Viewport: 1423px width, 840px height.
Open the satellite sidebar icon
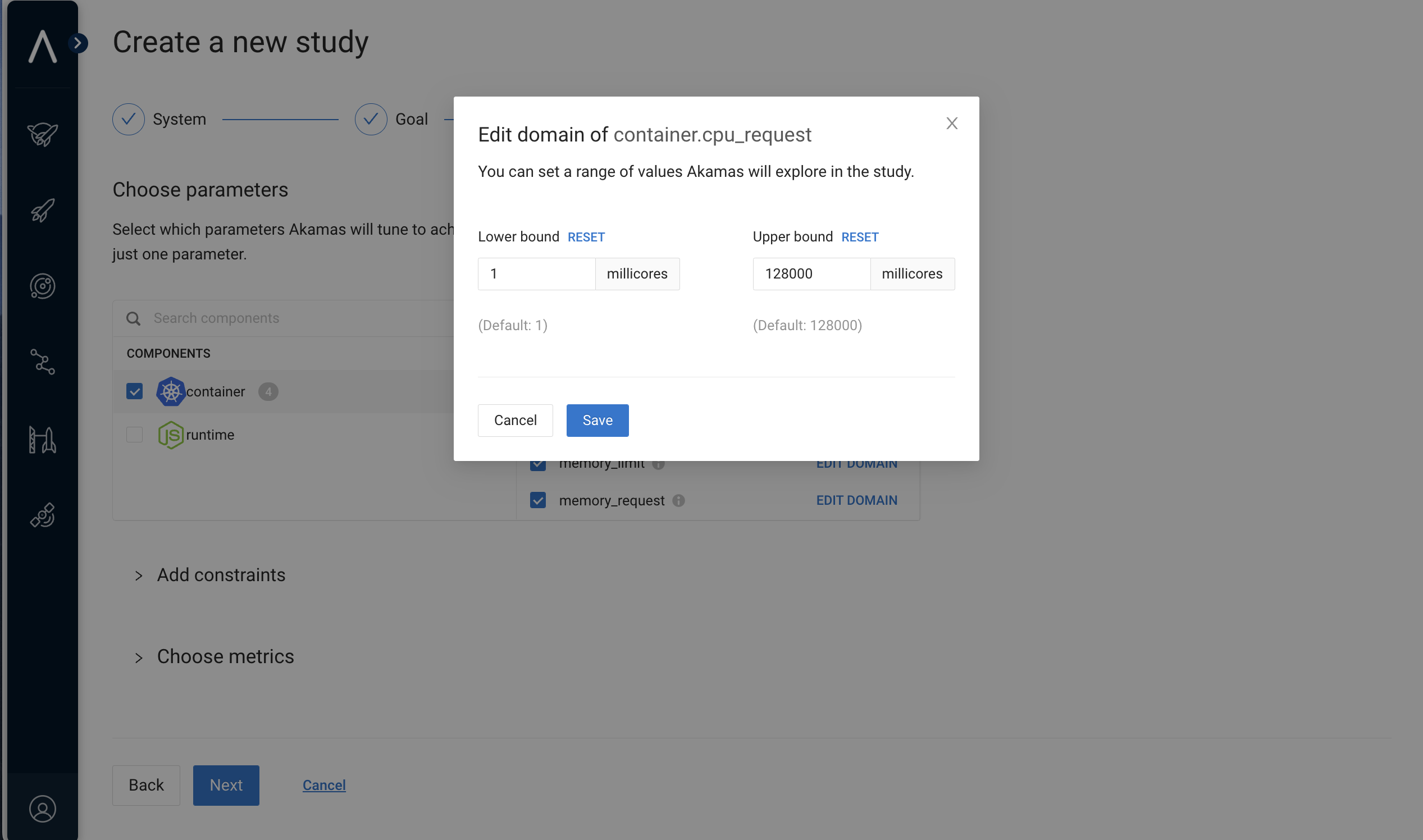tap(43, 515)
